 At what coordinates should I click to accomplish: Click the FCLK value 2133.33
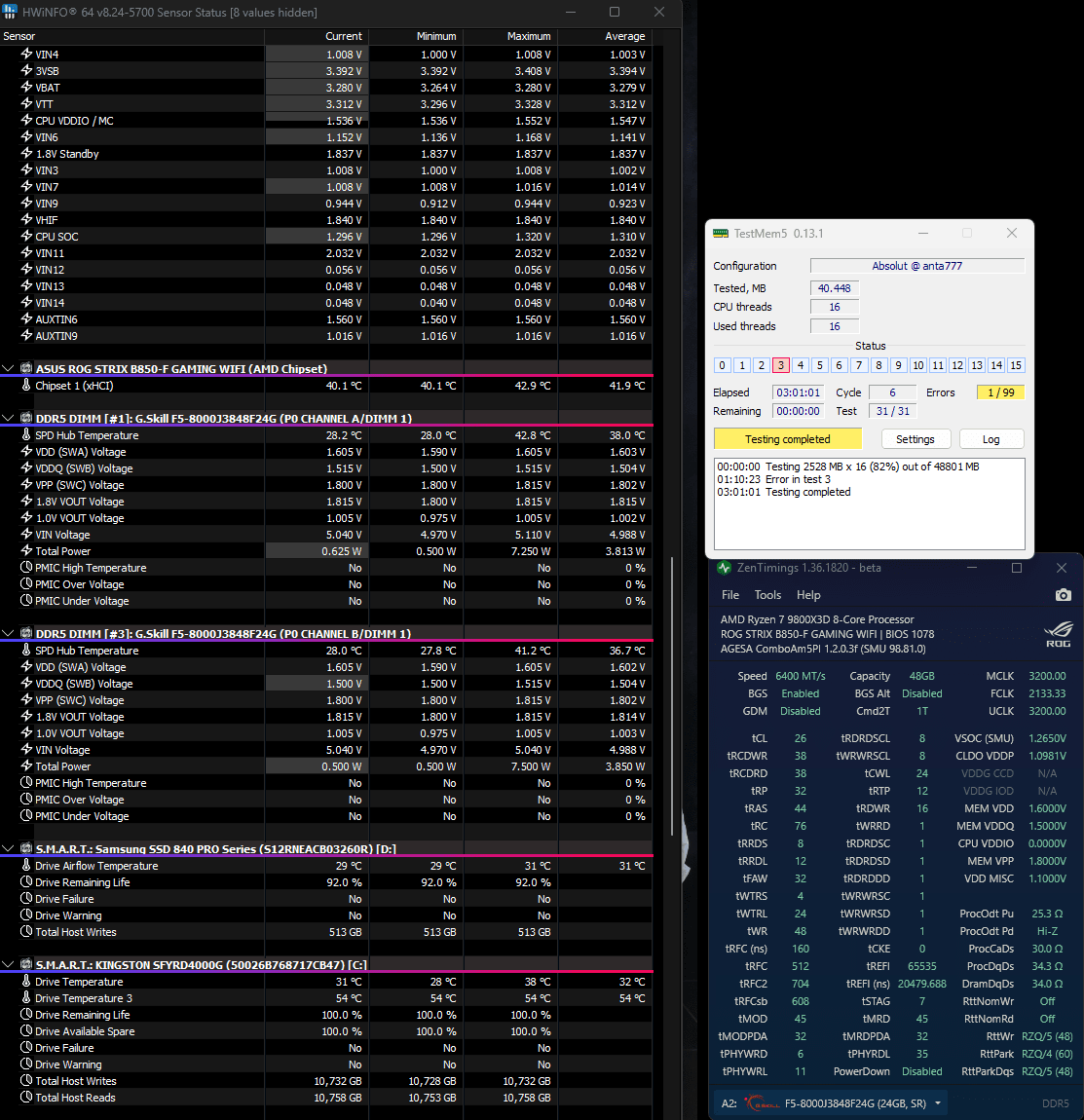[1047, 693]
